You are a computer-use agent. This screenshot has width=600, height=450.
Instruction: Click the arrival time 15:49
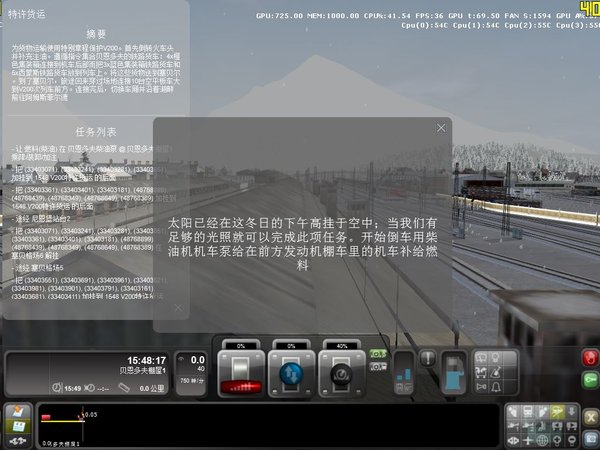pos(72,388)
